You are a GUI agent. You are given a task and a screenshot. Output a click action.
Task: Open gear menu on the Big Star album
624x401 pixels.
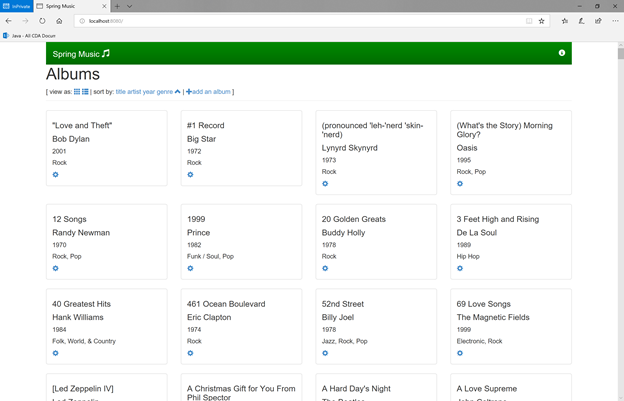(190, 175)
